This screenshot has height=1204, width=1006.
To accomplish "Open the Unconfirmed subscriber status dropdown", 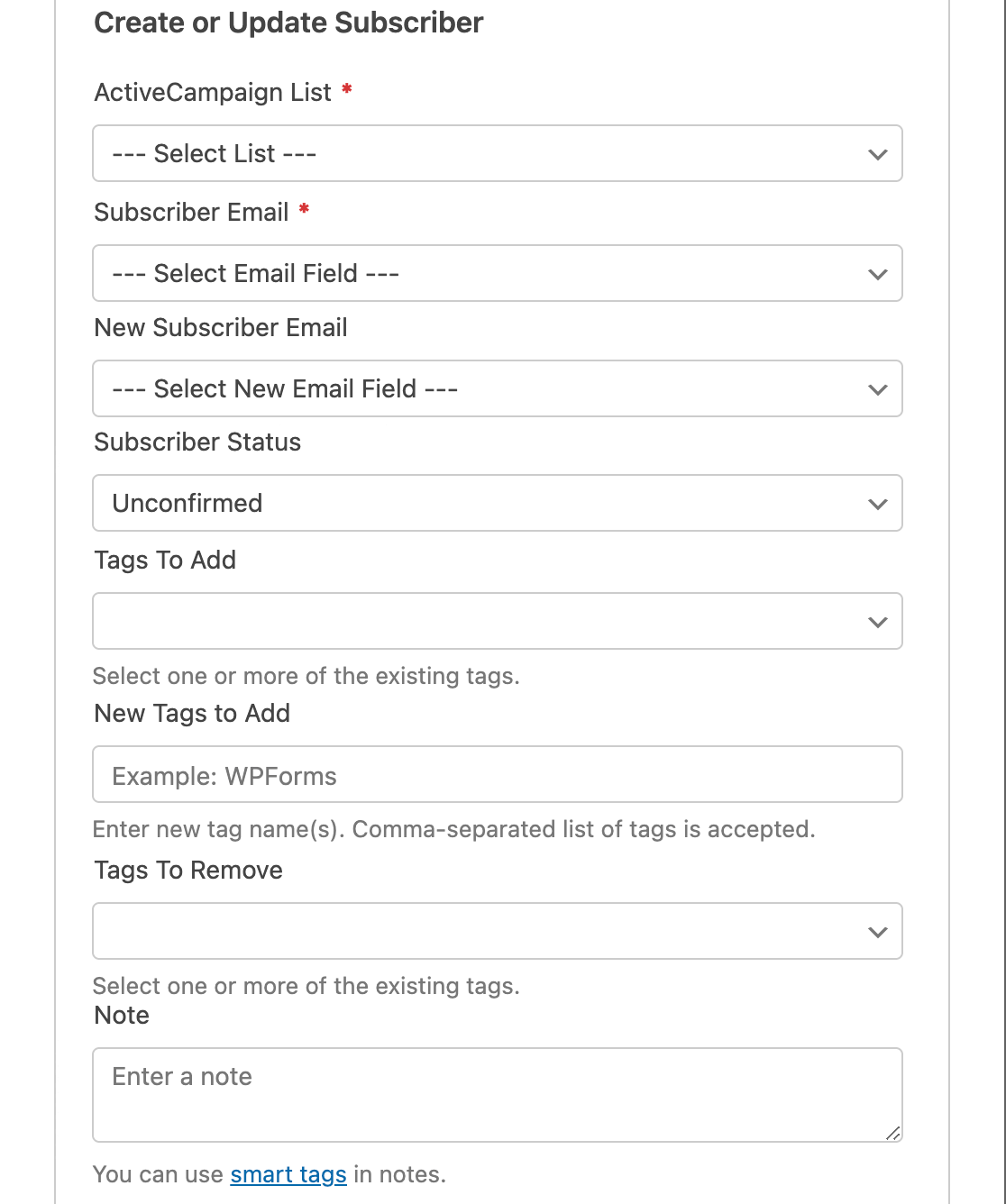I will [497, 503].
